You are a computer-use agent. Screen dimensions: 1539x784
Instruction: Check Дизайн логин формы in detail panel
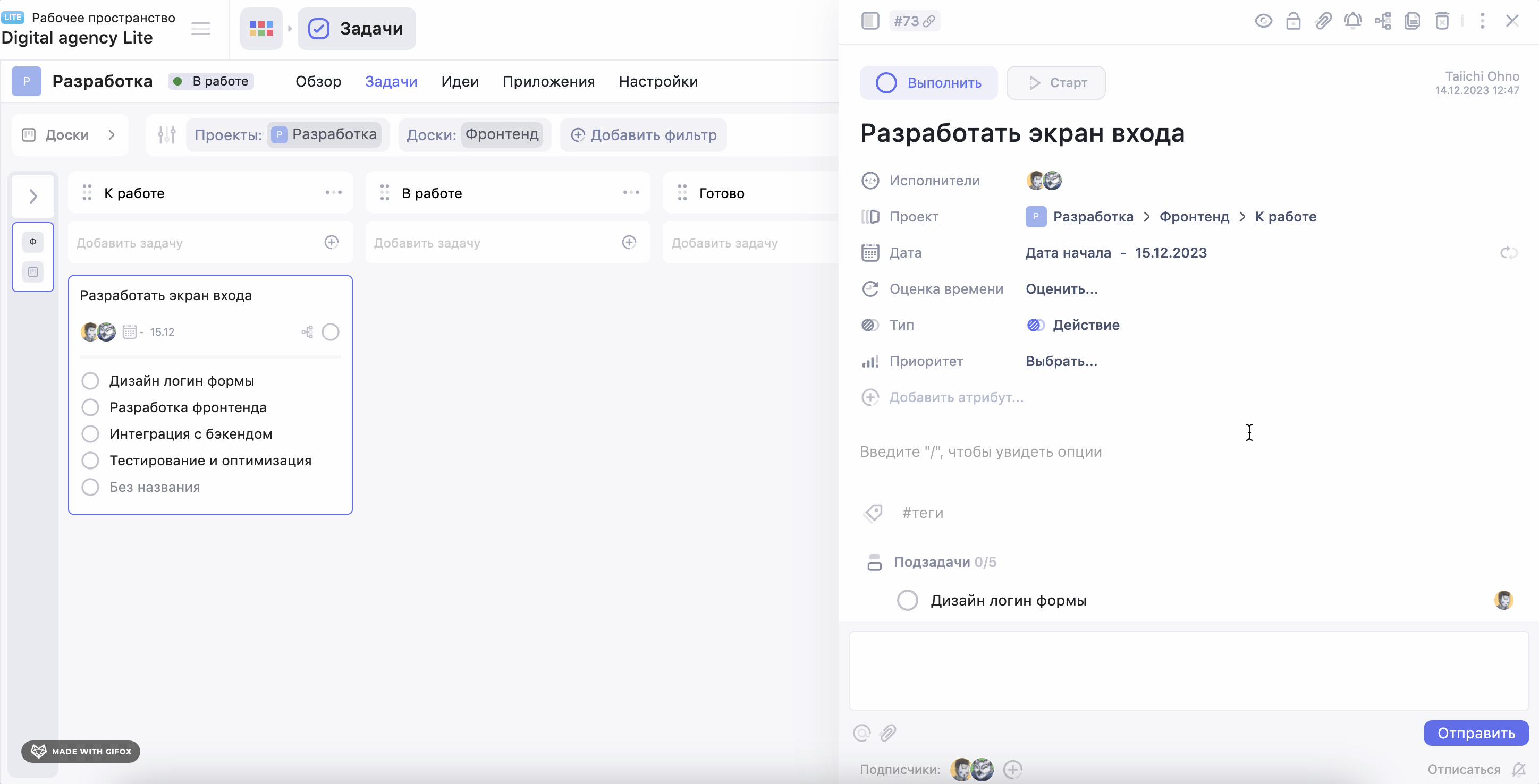pos(908,600)
